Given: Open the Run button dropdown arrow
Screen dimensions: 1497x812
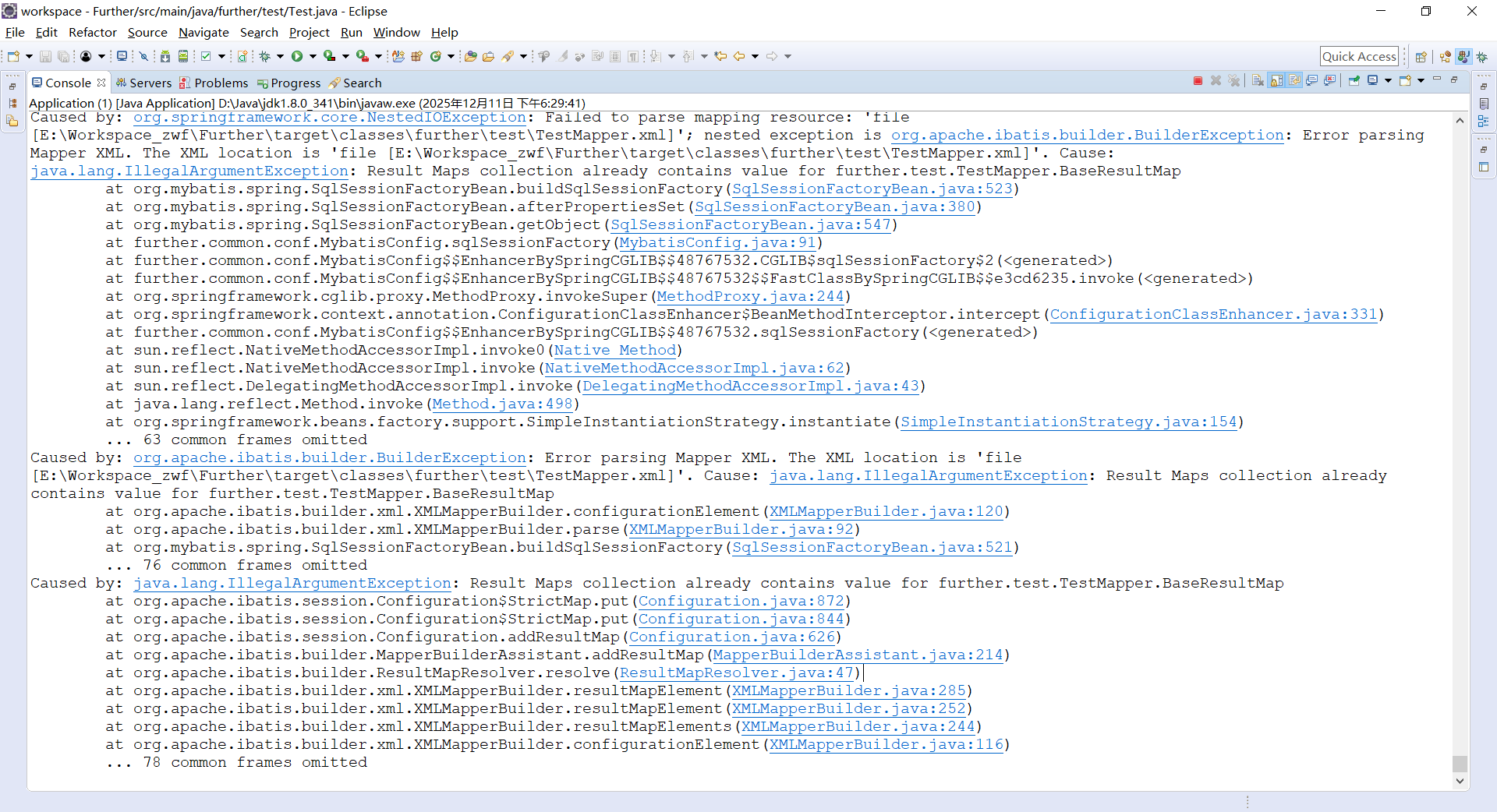Looking at the screenshot, I should click(x=311, y=55).
